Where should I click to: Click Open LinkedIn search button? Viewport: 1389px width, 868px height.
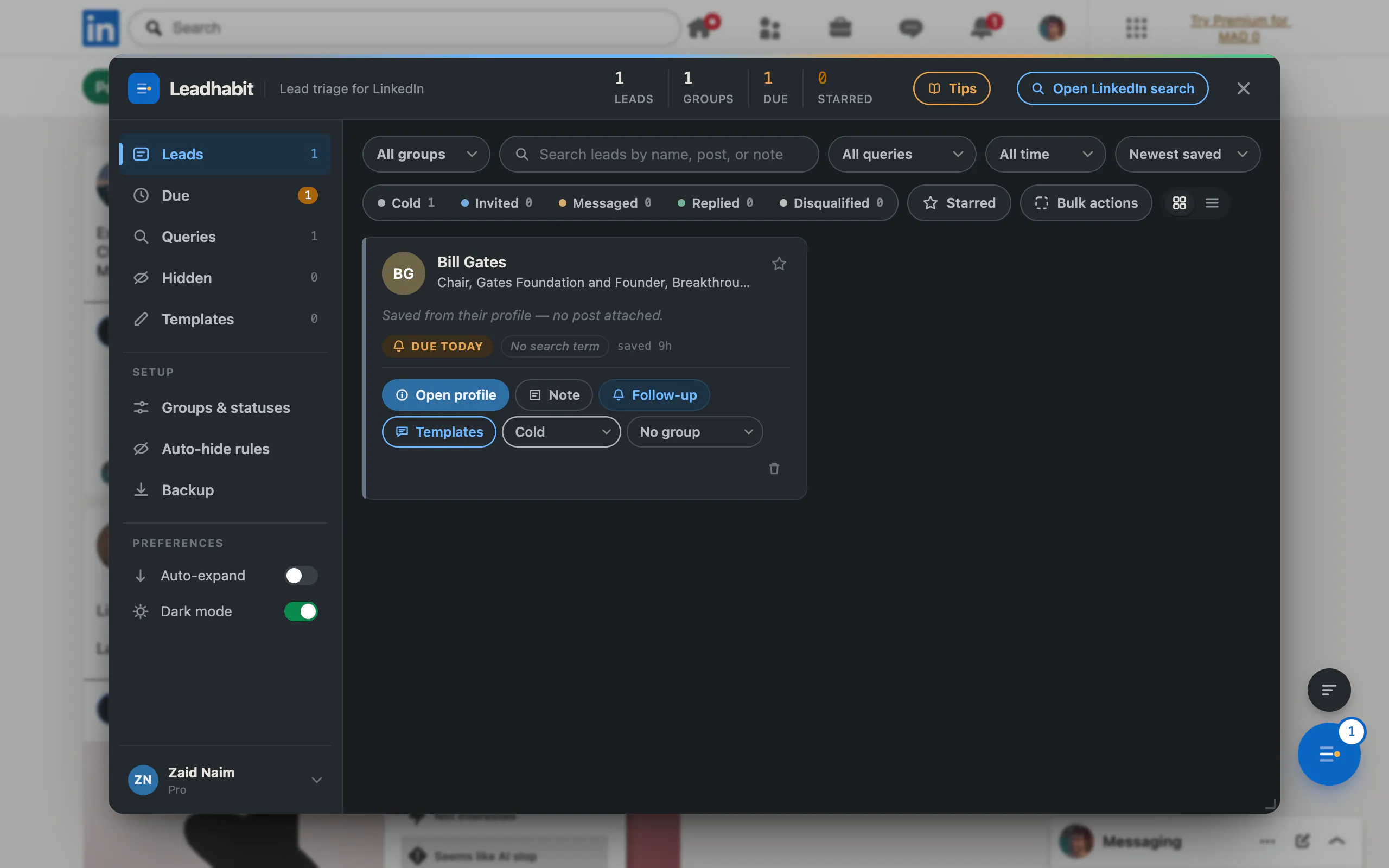1112,88
